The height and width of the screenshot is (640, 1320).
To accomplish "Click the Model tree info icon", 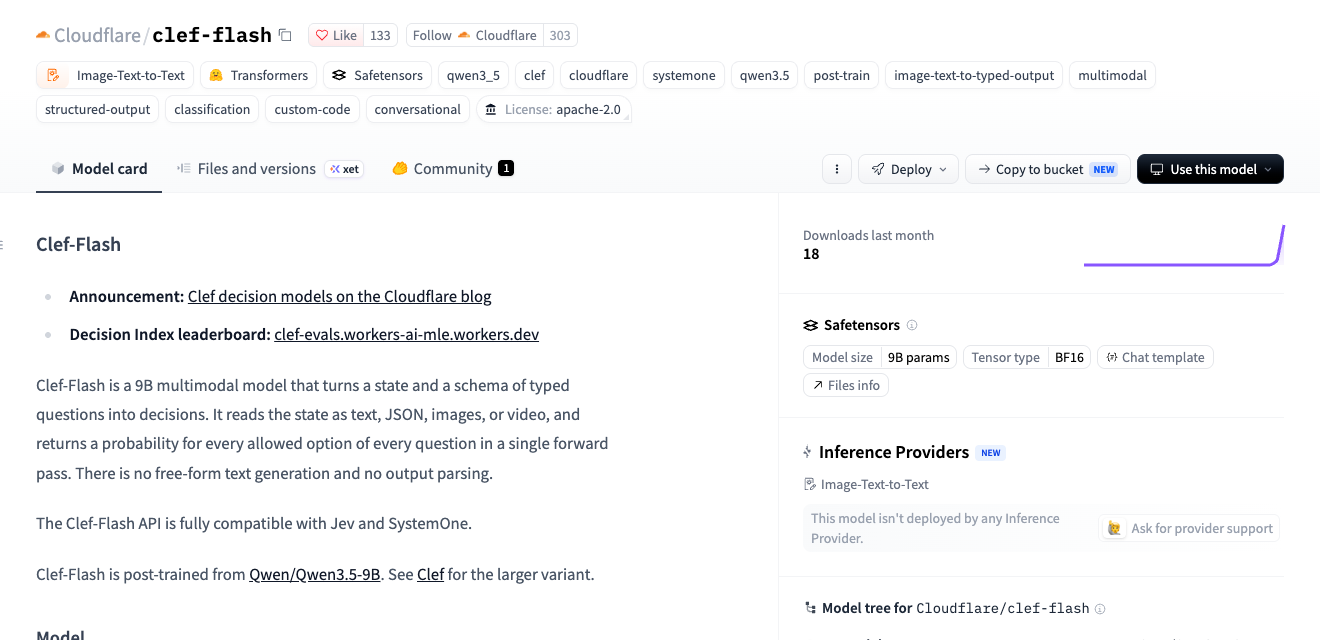I will [1100, 608].
